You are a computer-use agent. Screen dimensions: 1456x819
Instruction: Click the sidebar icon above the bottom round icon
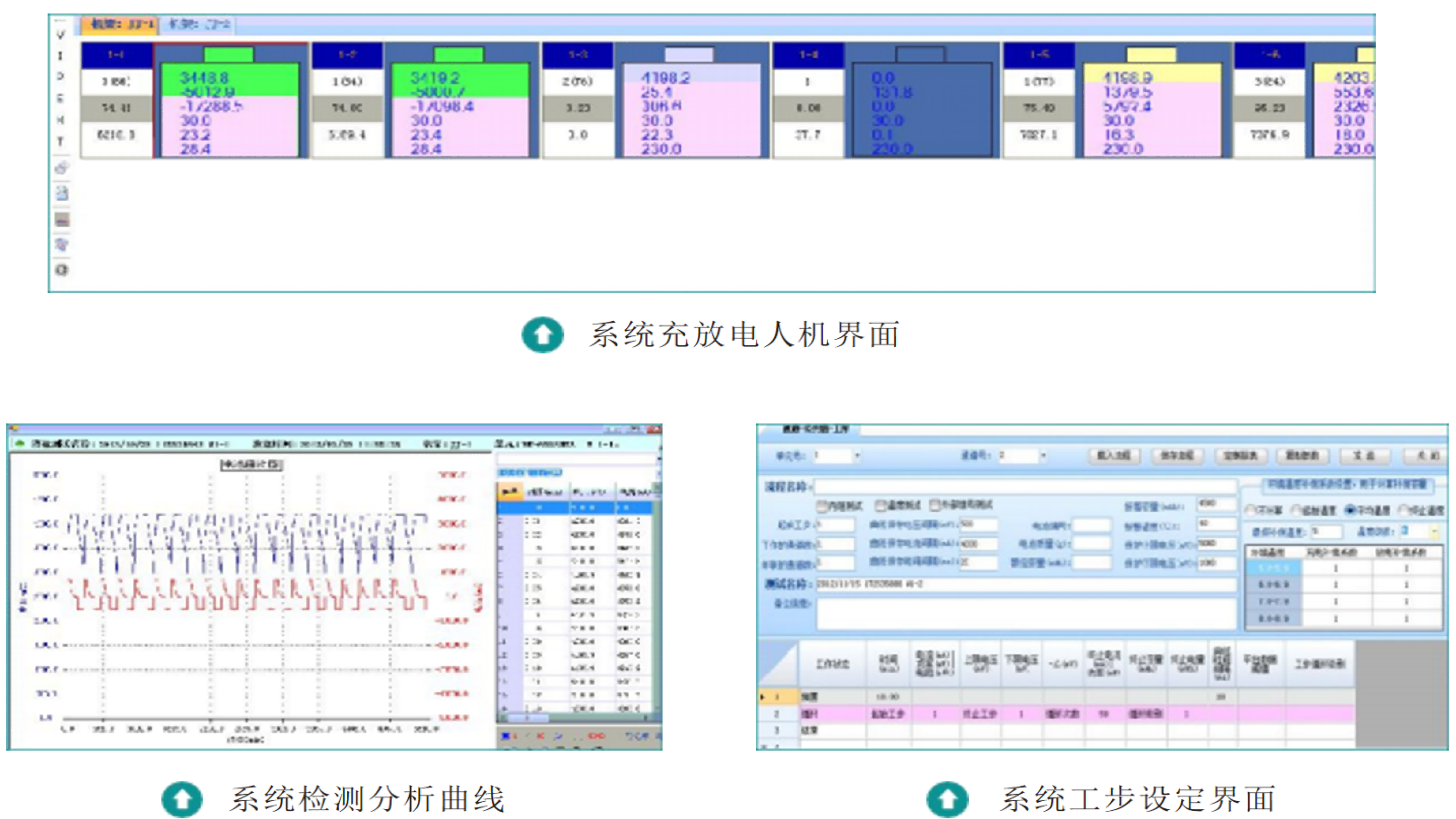click(62, 244)
